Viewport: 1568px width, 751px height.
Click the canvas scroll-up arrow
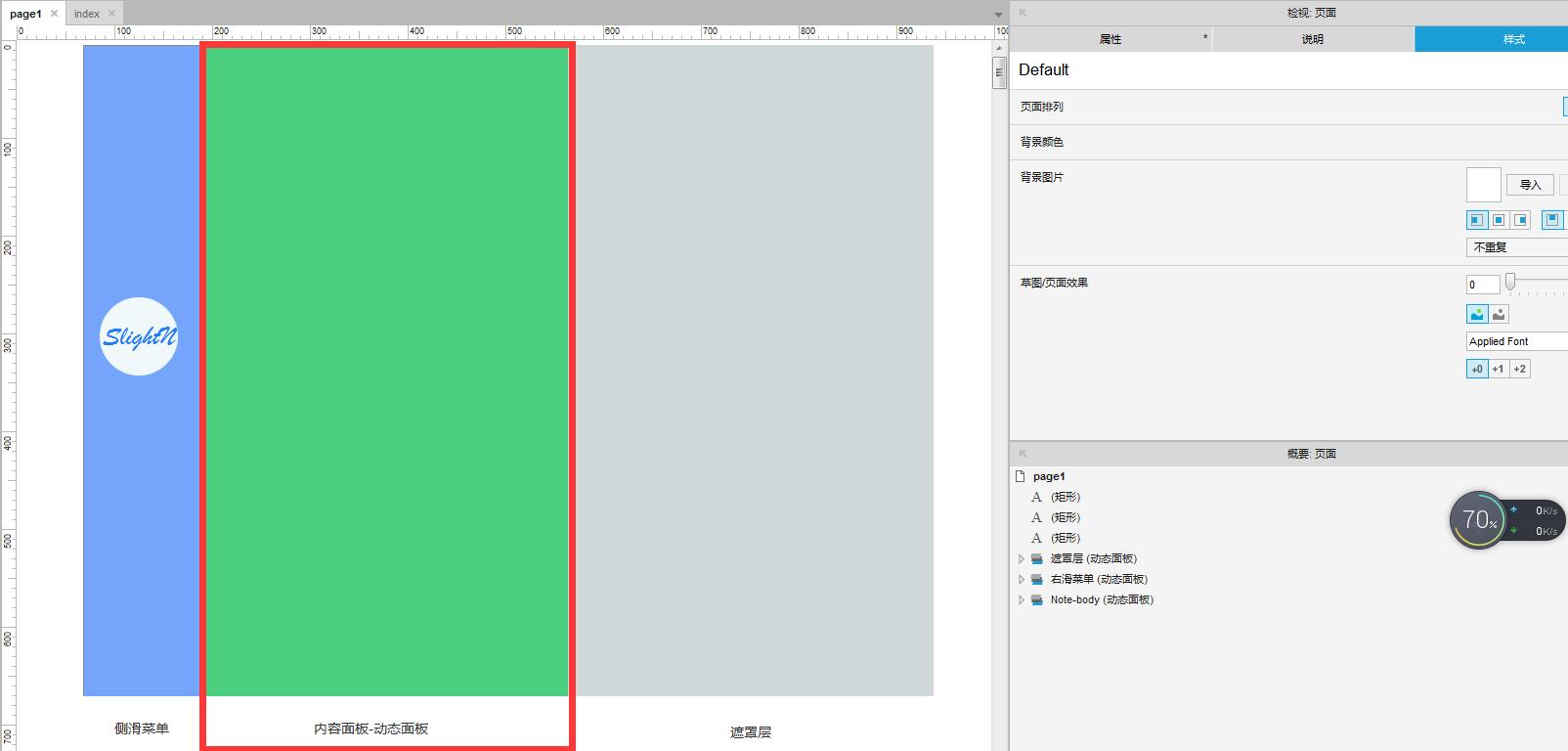(999, 48)
